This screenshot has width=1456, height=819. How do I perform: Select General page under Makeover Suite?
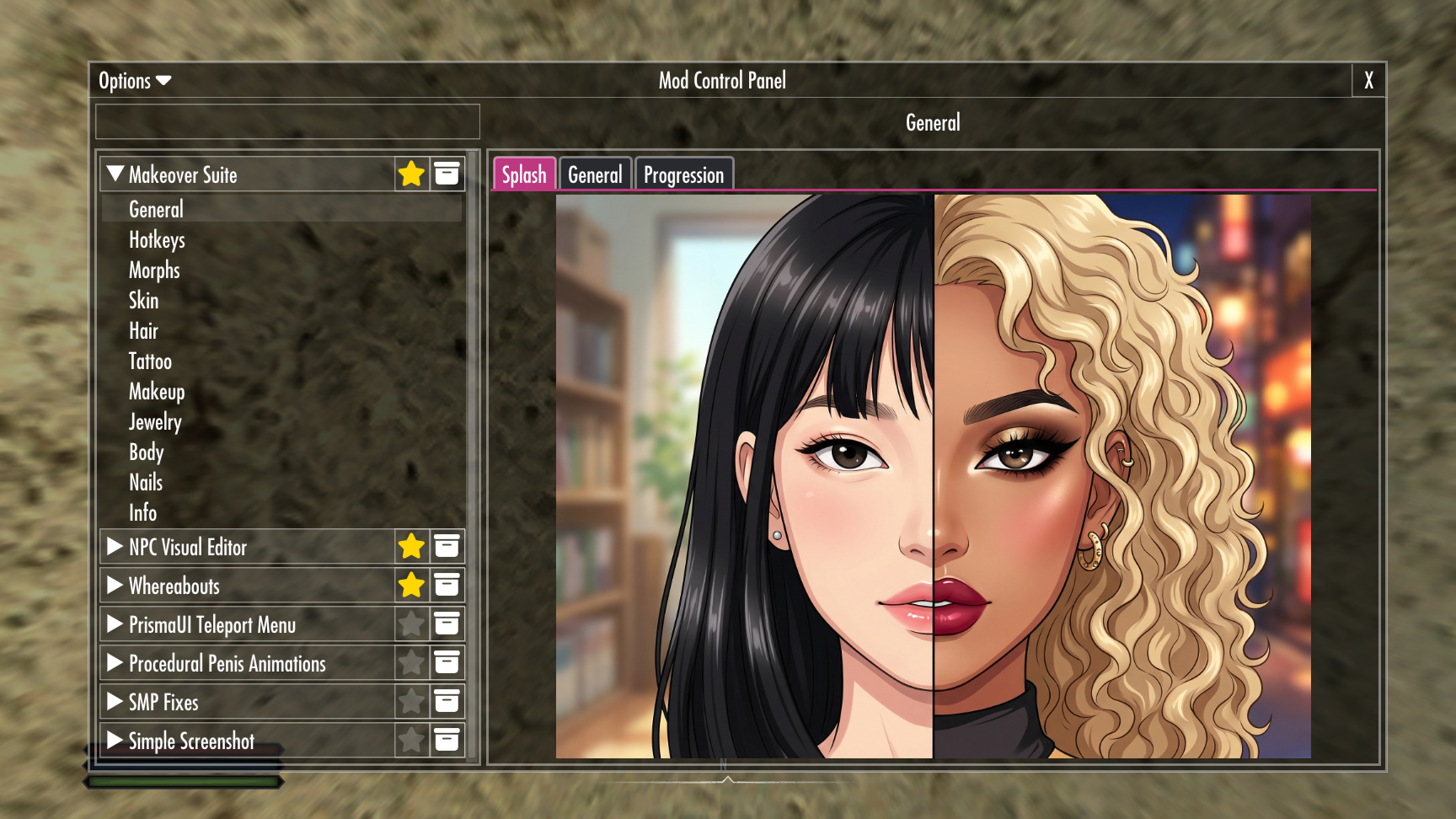coord(281,209)
